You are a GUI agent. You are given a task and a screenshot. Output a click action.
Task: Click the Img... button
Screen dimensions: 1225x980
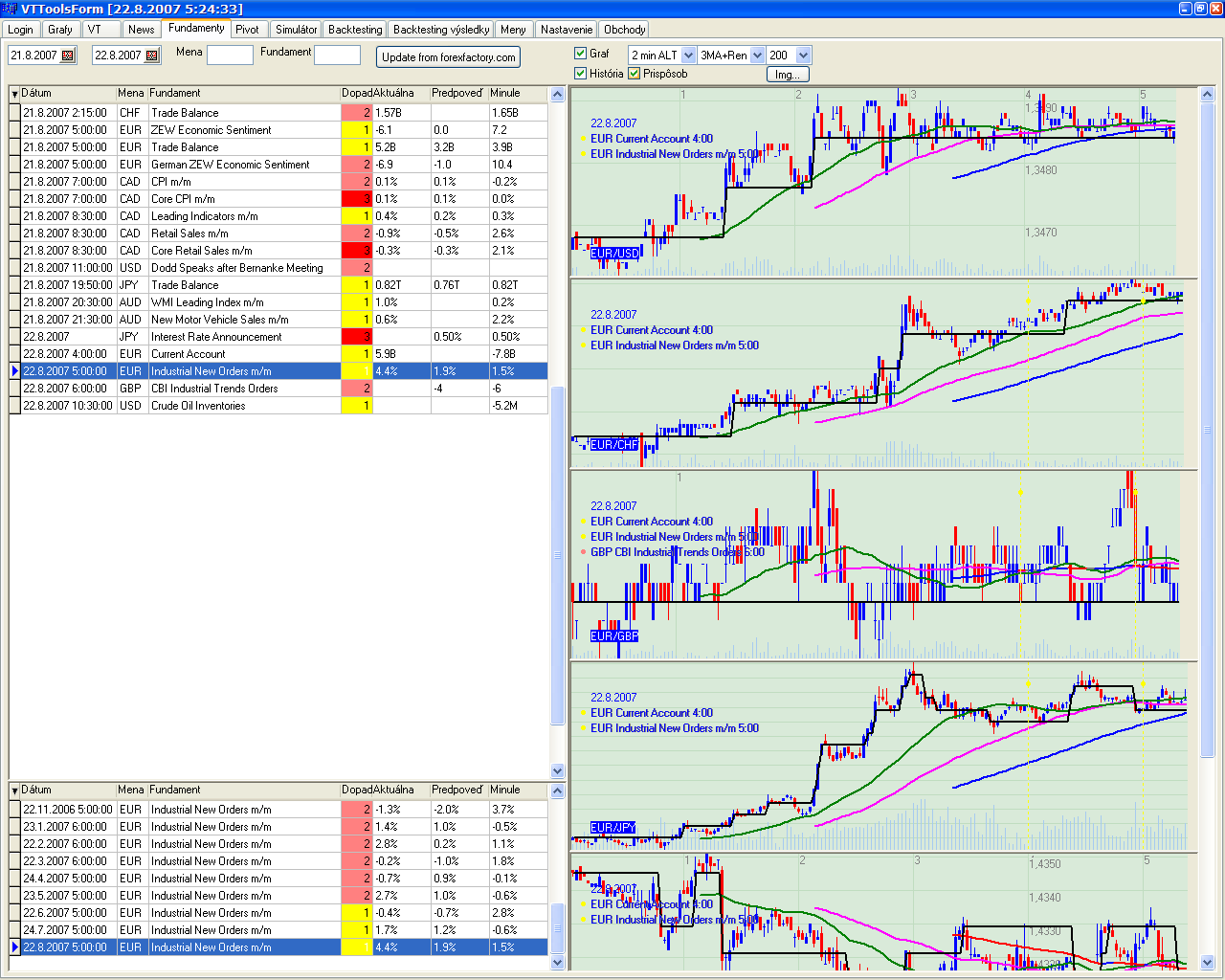pyautogui.click(x=788, y=75)
